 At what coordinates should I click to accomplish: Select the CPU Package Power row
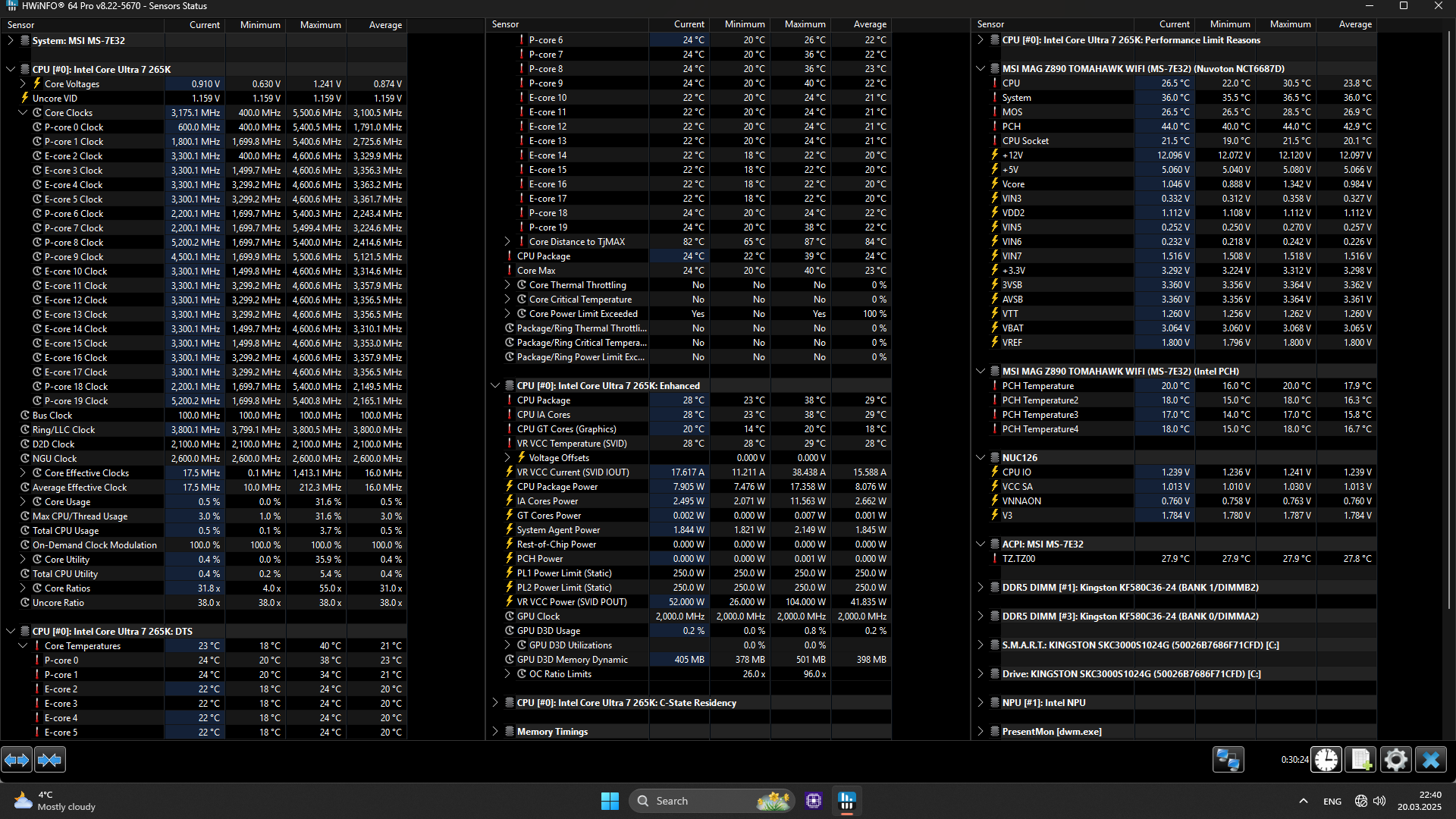[557, 487]
